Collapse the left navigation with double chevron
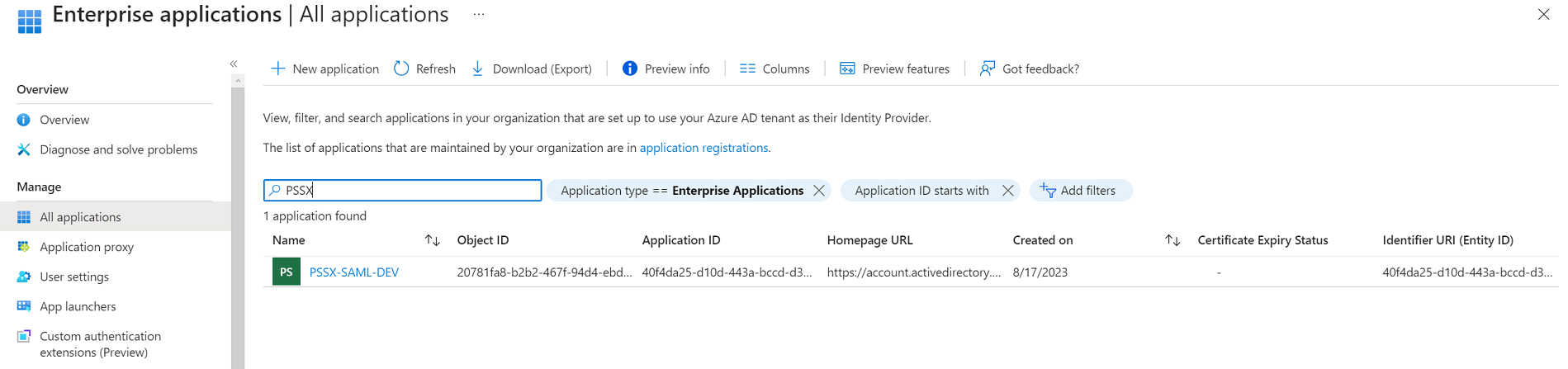This screenshot has height=369, width=1568. [x=234, y=64]
